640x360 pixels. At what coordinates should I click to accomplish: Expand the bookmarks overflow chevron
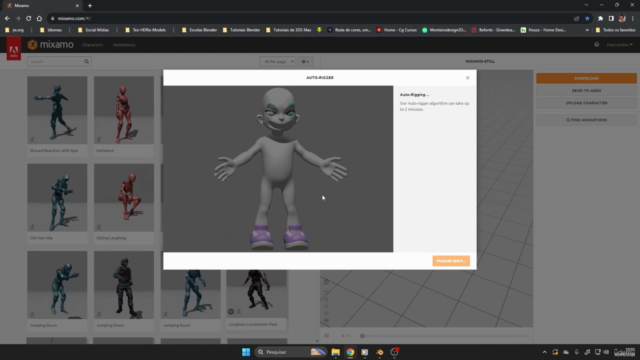tap(587, 30)
